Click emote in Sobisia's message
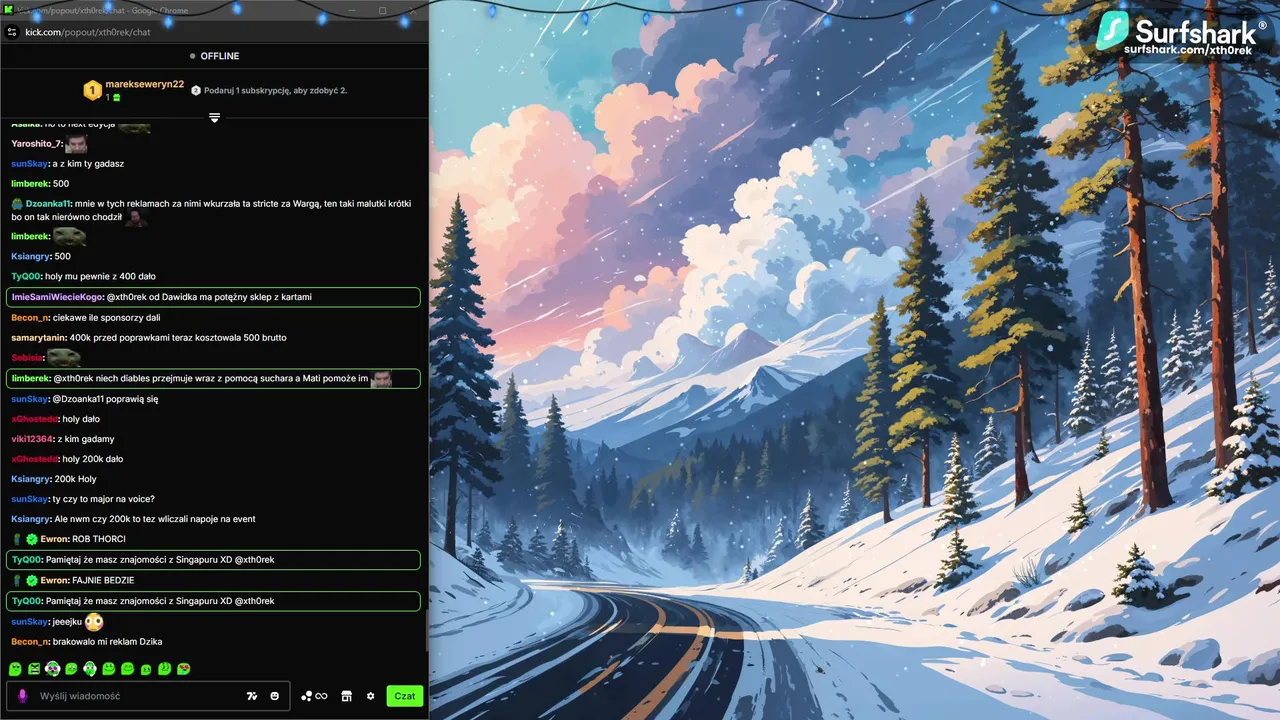This screenshot has width=1280, height=720. point(65,357)
